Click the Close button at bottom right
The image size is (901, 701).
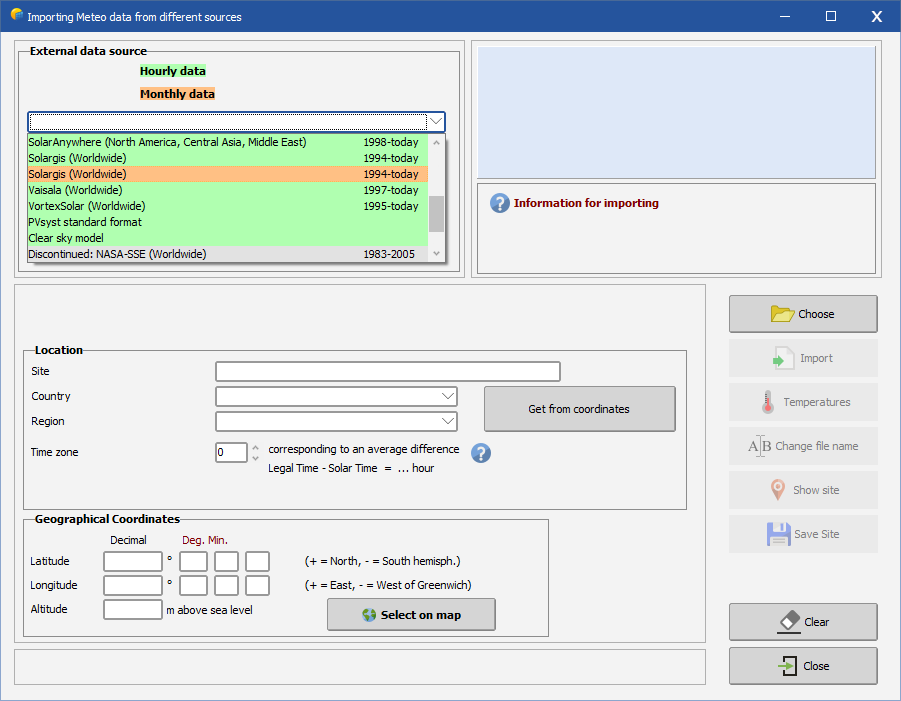(x=803, y=666)
